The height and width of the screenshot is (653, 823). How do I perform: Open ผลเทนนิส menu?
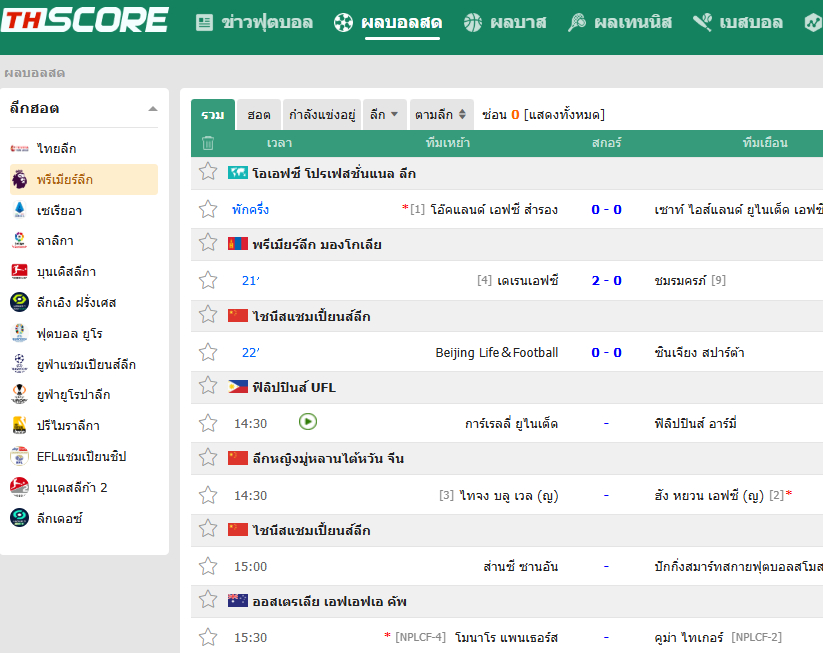tap(632, 23)
